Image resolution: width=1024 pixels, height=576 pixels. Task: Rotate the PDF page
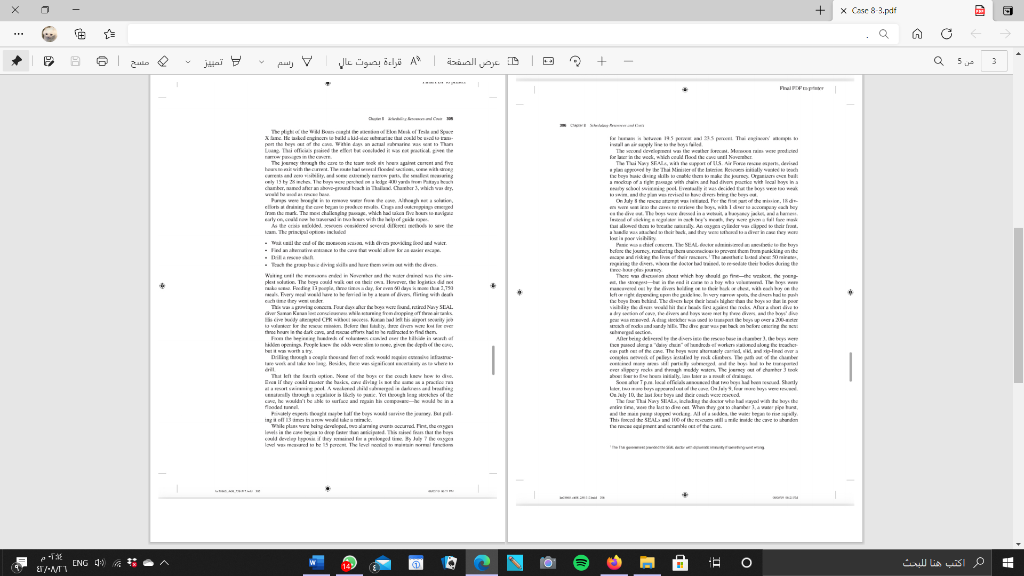[x=575, y=61]
